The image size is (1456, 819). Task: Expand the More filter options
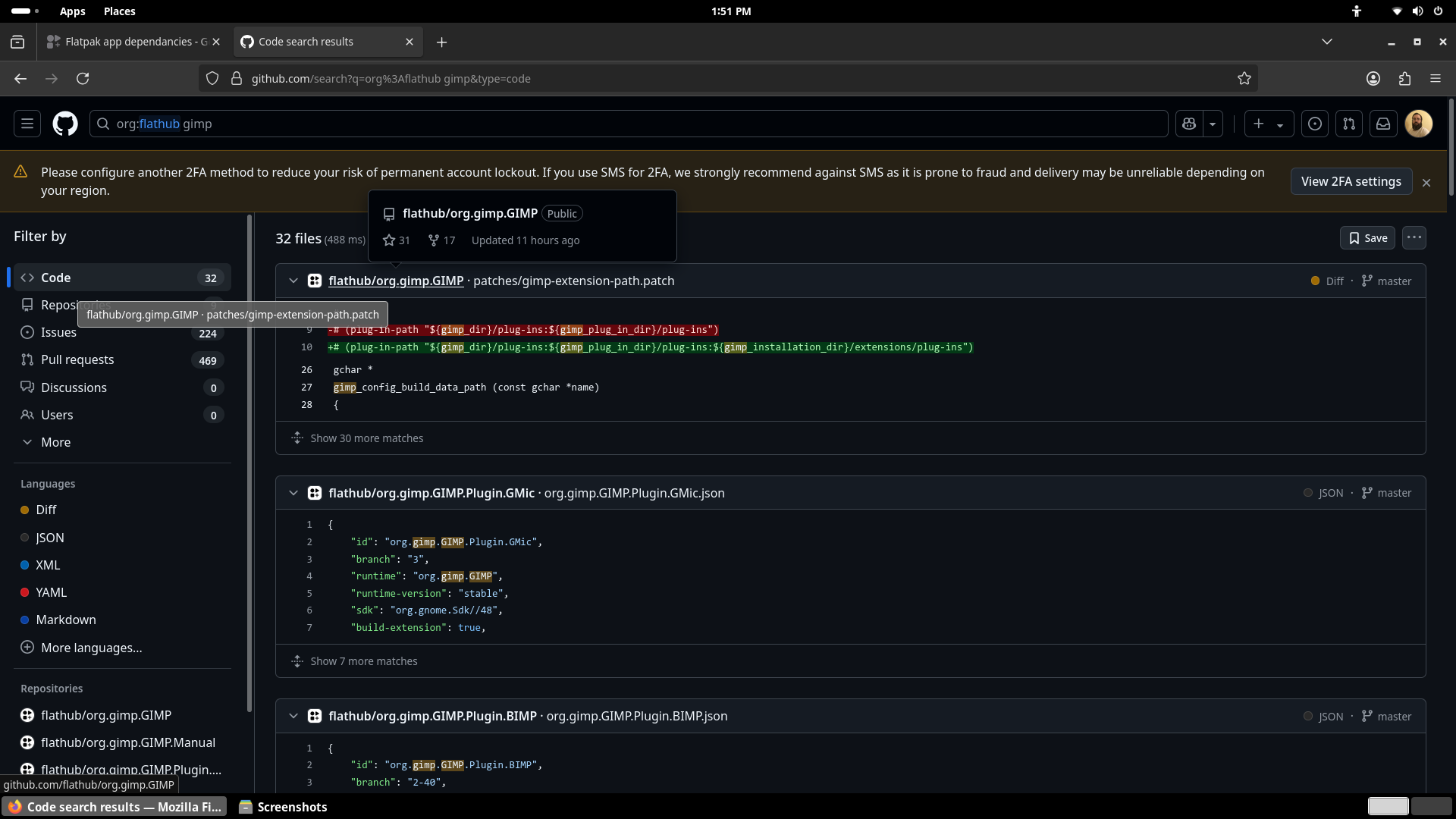tap(55, 442)
